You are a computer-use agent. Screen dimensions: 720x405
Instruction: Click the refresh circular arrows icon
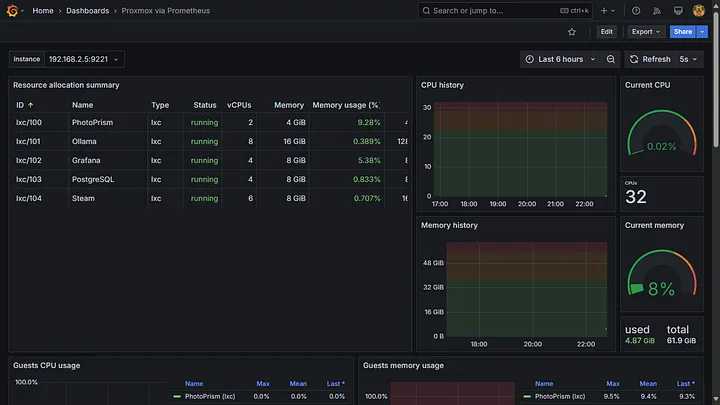click(x=634, y=59)
